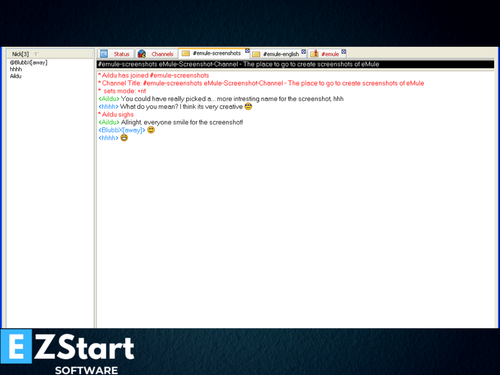Click the red 'Channel Title:' message line
The height and width of the screenshot is (375, 500).
pyautogui.click(x=261, y=83)
